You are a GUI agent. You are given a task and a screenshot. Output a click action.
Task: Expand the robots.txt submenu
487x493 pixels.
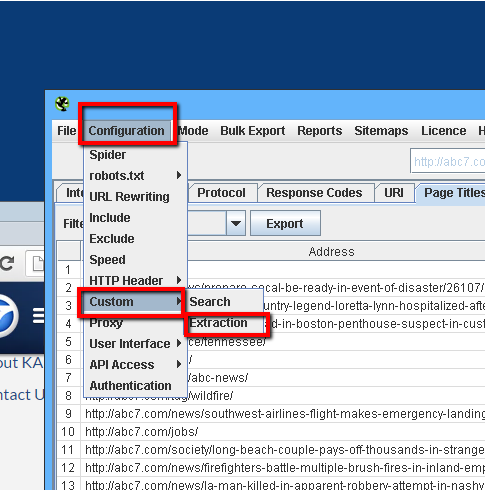click(135, 176)
